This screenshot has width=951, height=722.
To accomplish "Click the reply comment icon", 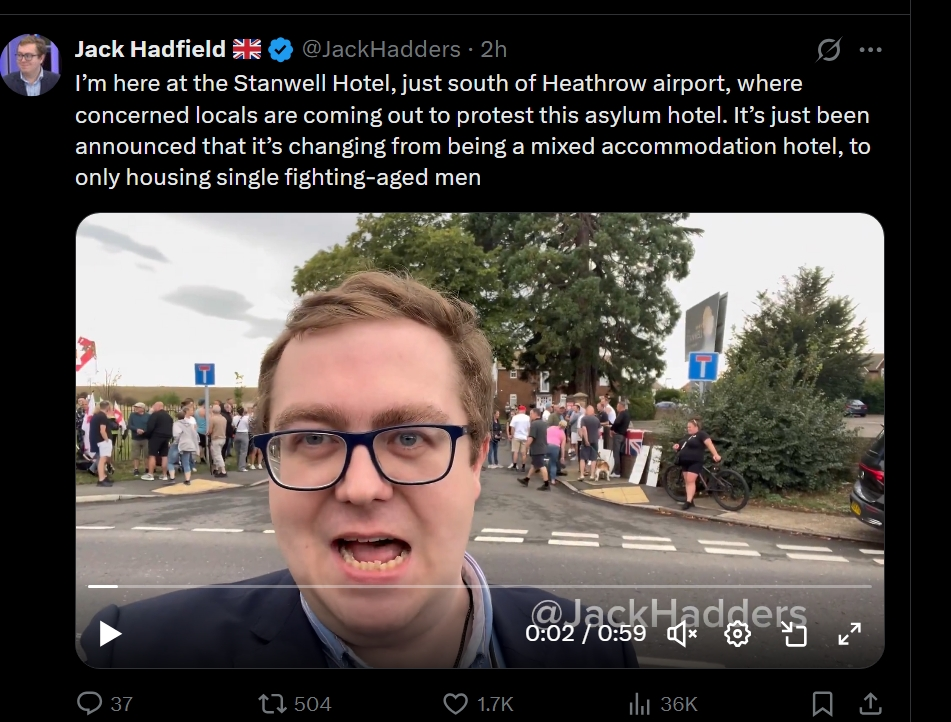I will coord(89,703).
